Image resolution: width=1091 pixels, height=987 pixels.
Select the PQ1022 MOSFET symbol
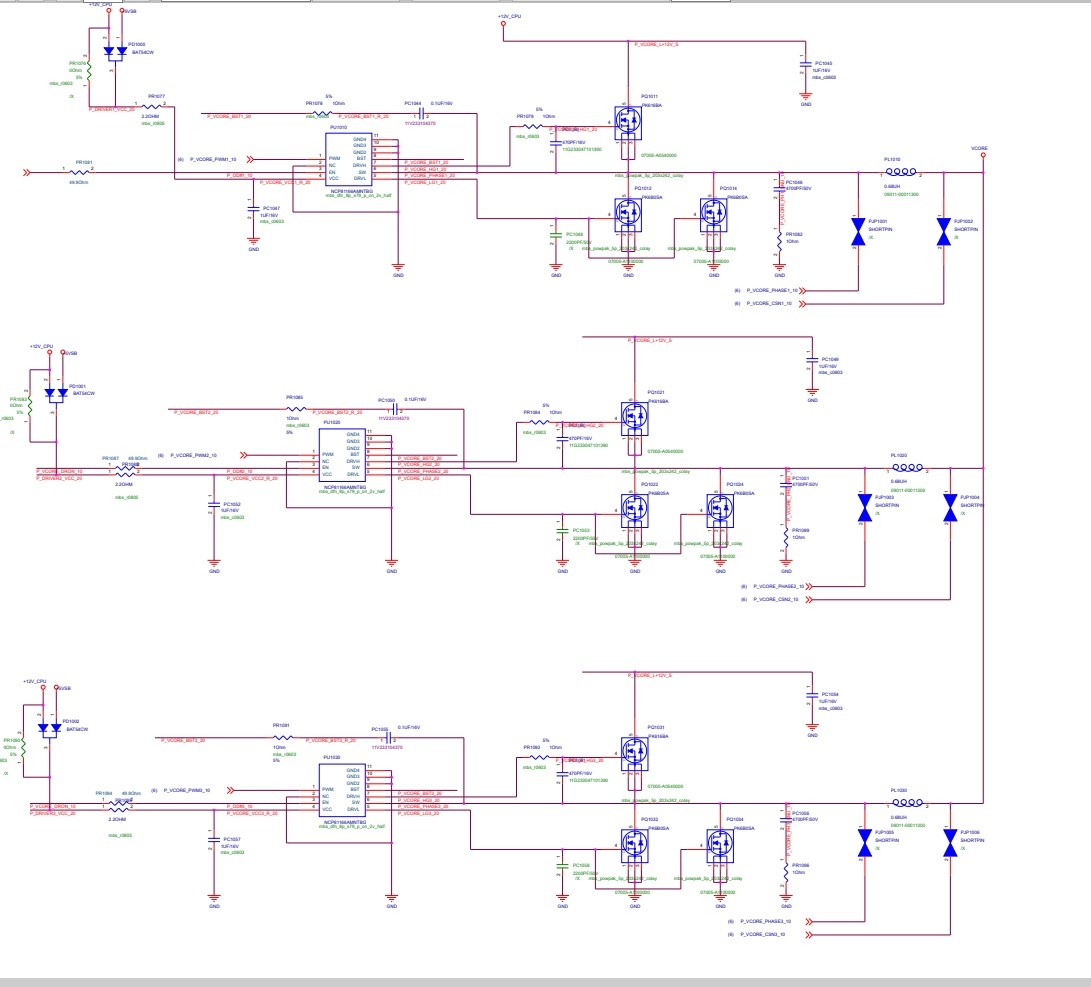(x=635, y=511)
